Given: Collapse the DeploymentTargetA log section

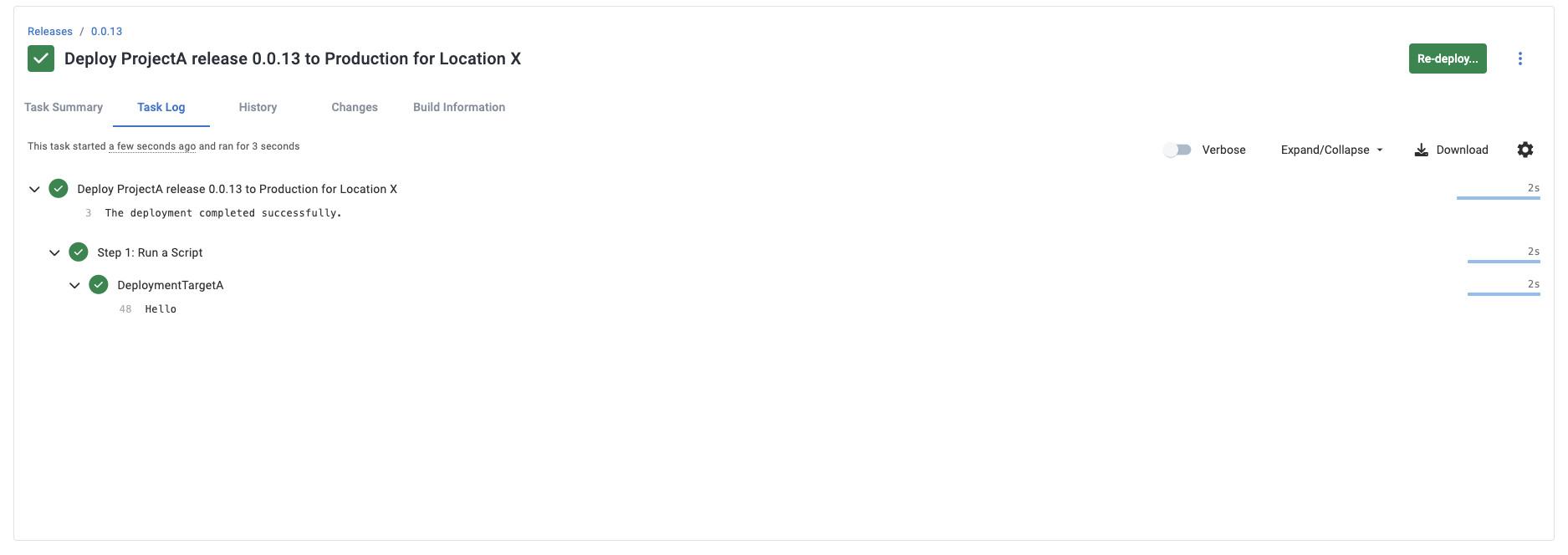Looking at the screenshot, I should [x=74, y=285].
